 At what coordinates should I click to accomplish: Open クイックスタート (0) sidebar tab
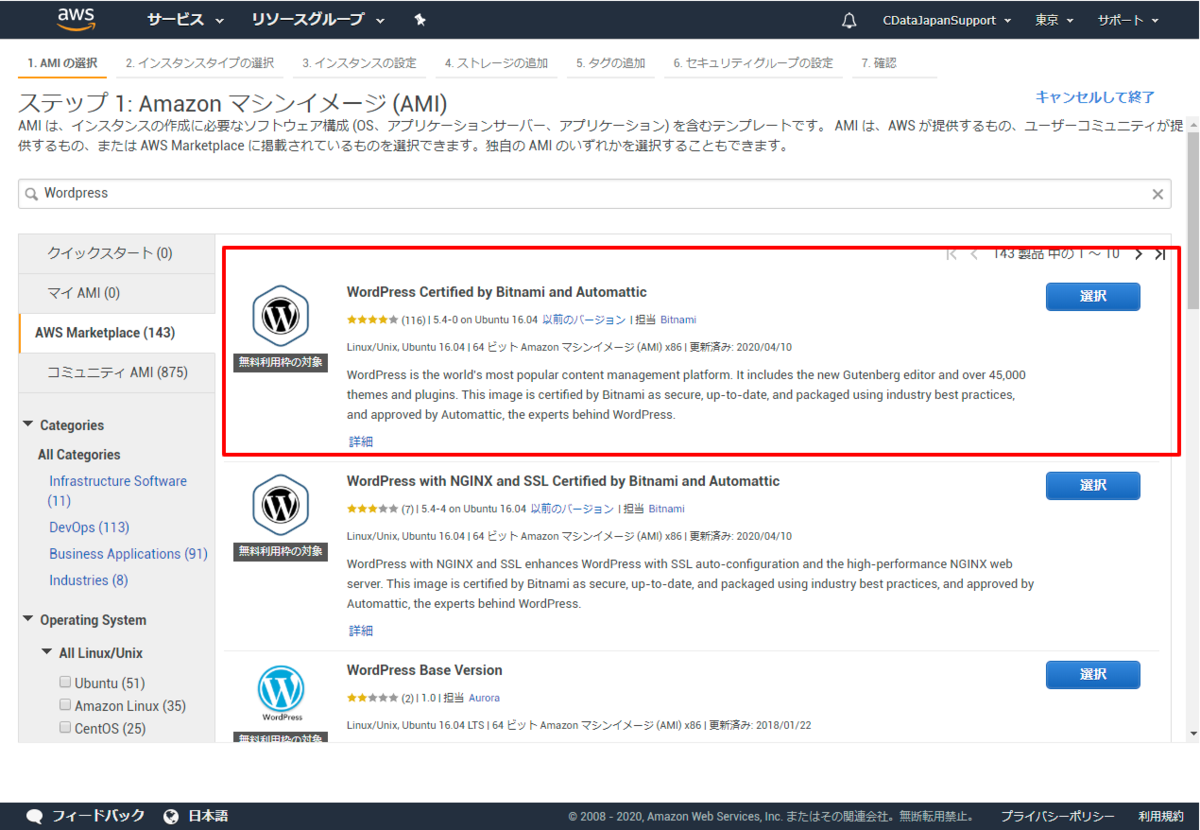(117, 253)
